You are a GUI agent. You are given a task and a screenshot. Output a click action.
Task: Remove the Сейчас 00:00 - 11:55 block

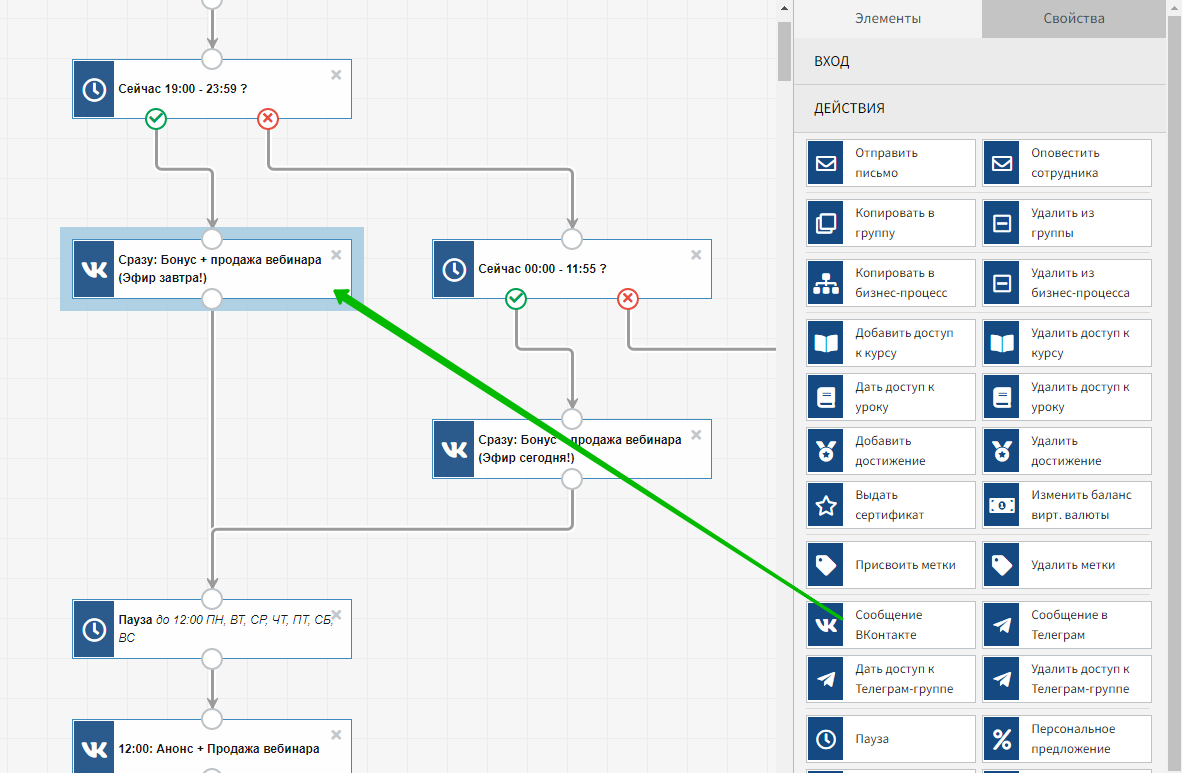pyautogui.click(x=696, y=255)
